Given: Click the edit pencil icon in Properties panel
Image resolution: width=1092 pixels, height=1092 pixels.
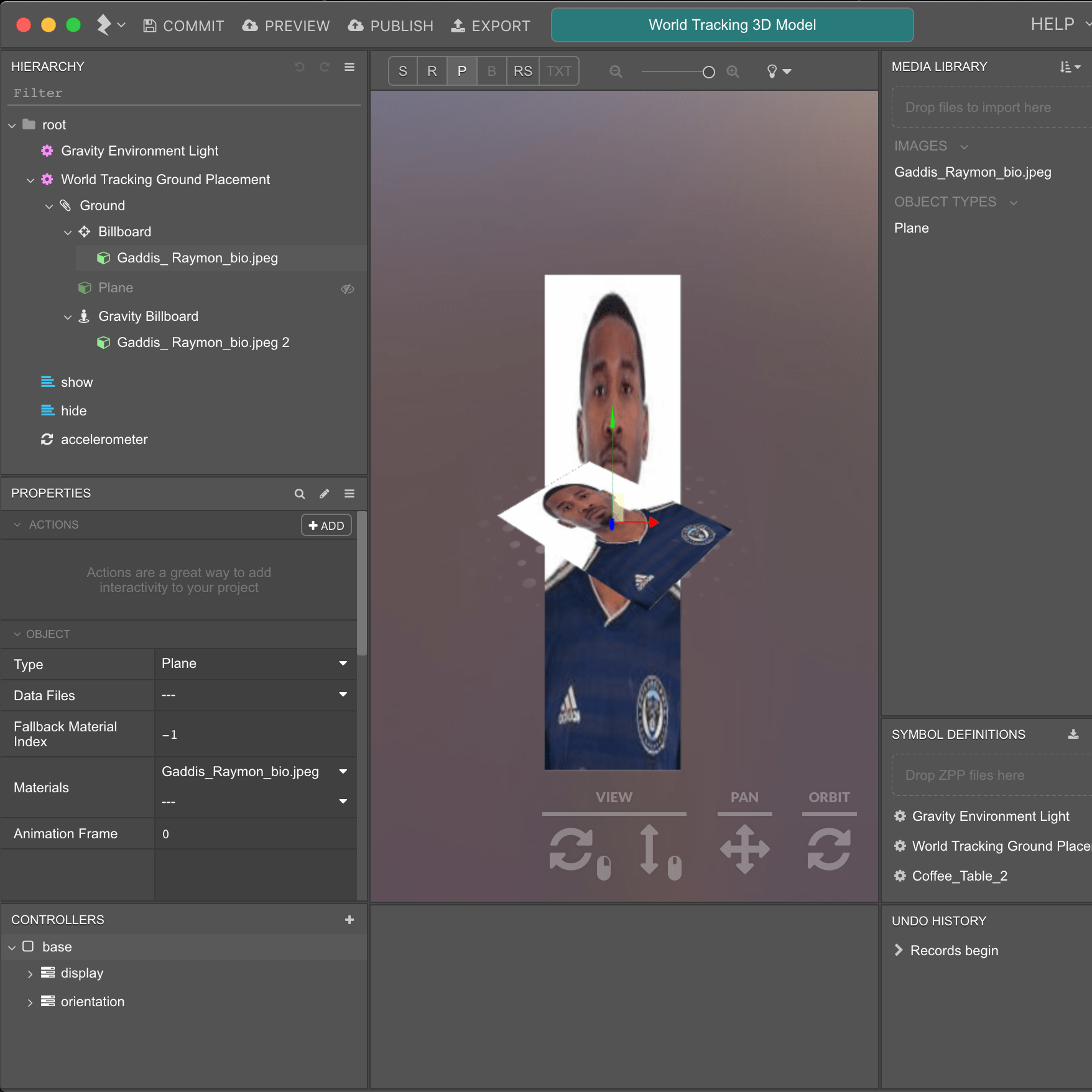Looking at the screenshot, I should pyautogui.click(x=324, y=493).
